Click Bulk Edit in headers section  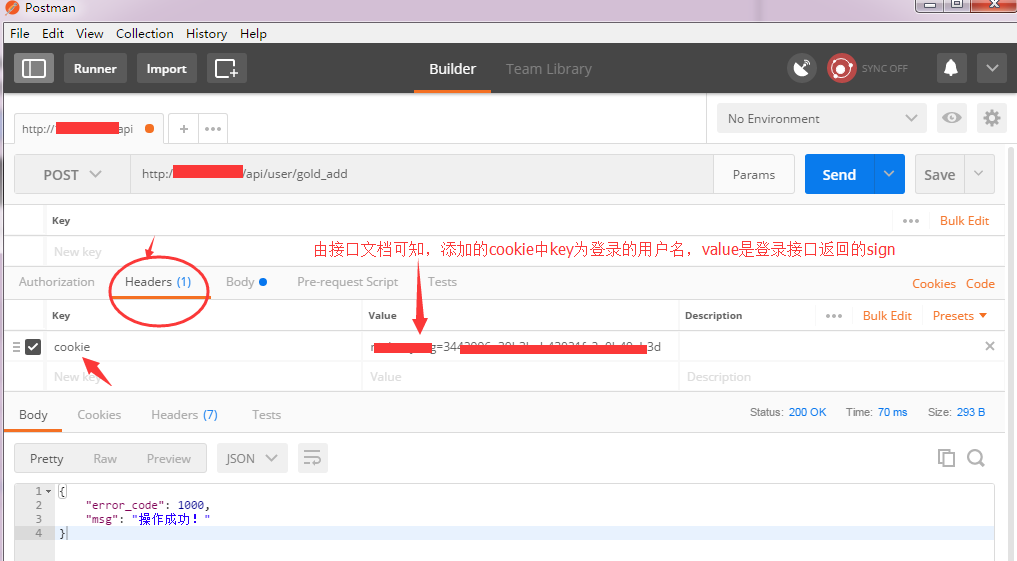pyautogui.click(x=887, y=316)
